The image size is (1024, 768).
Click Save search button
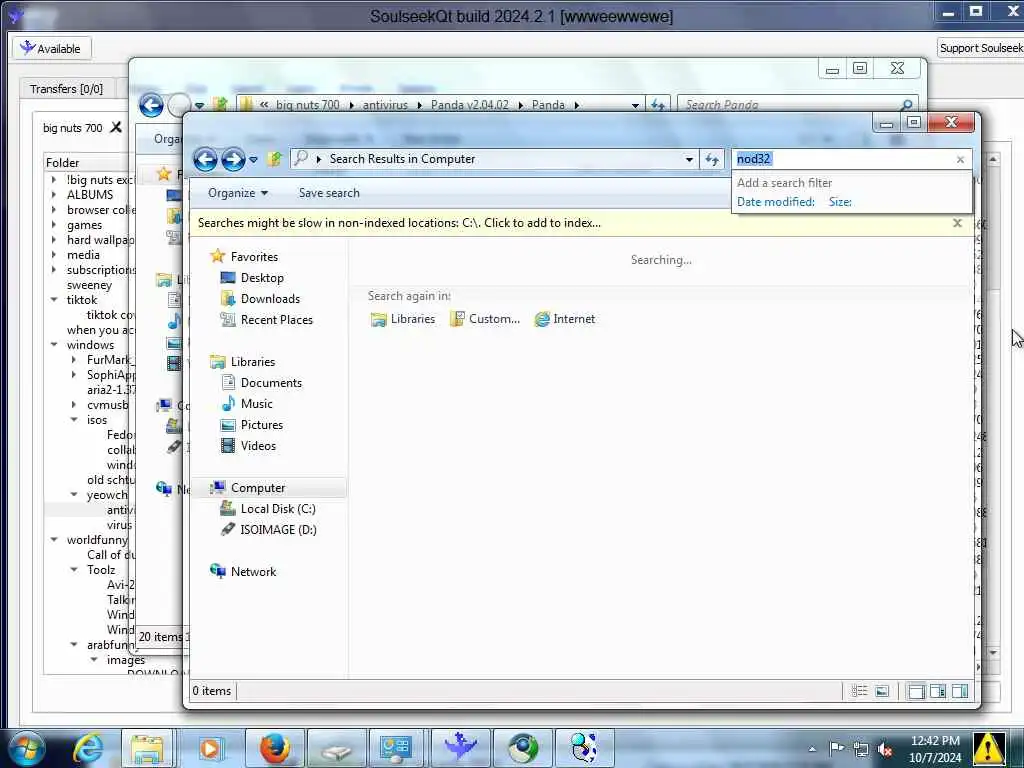click(x=329, y=193)
